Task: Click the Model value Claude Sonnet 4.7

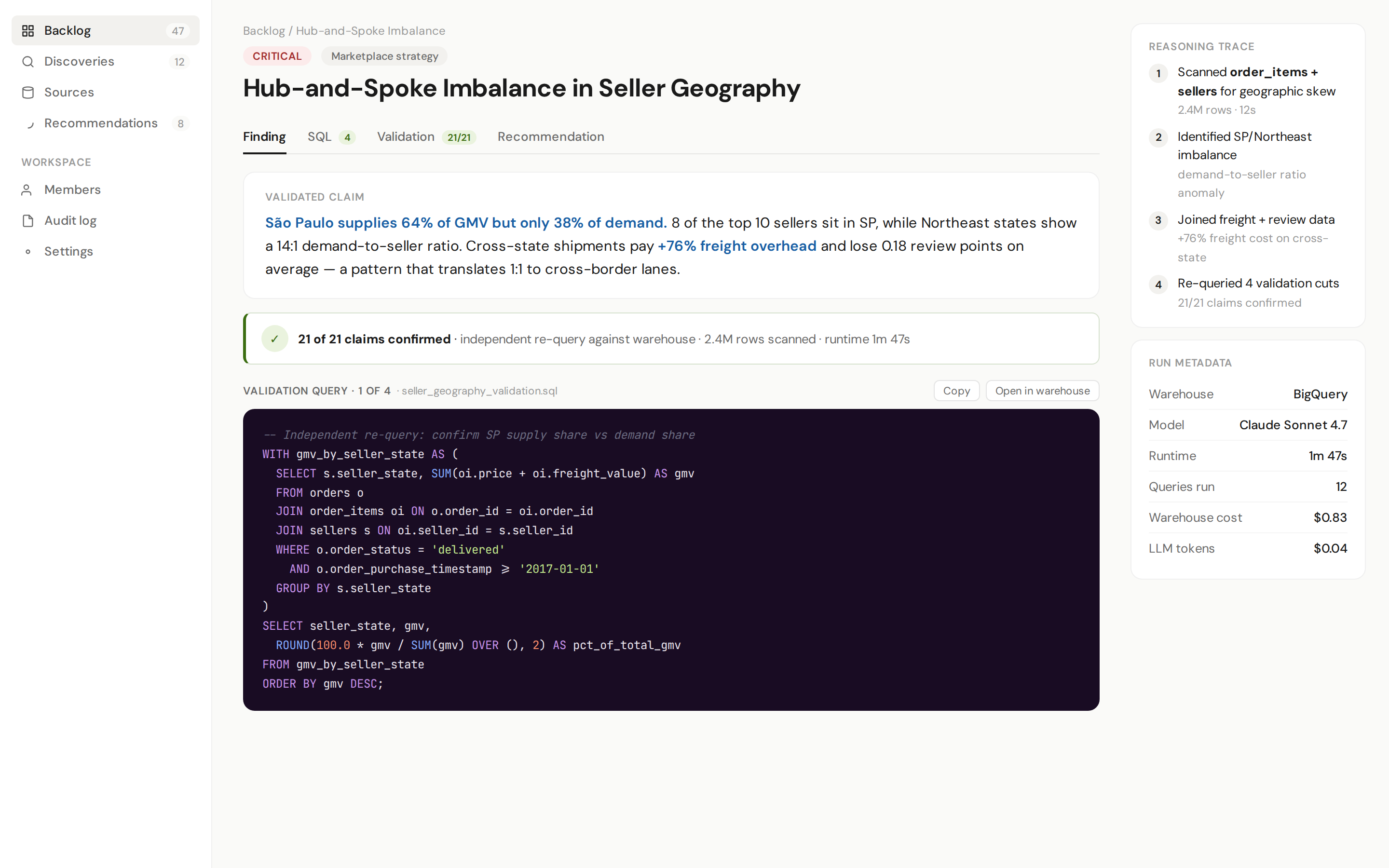Action: pyautogui.click(x=1293, y=425)
